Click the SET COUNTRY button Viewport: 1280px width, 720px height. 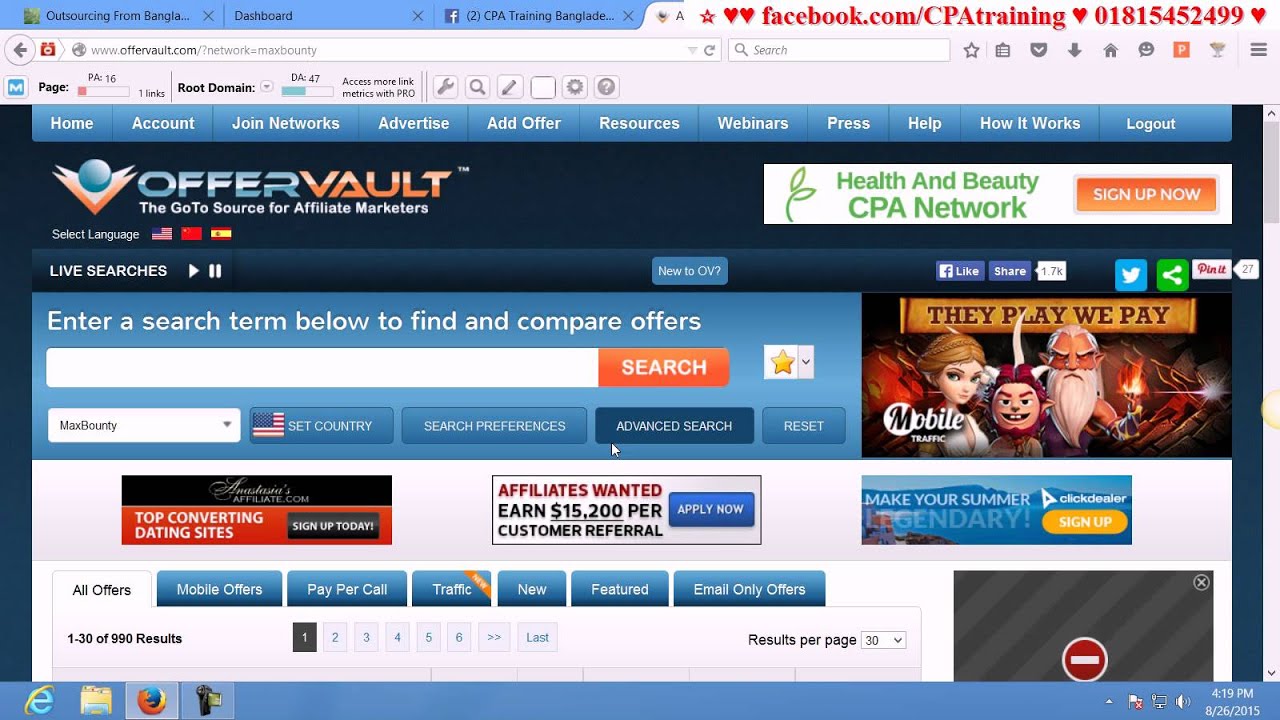coord(321,426)
